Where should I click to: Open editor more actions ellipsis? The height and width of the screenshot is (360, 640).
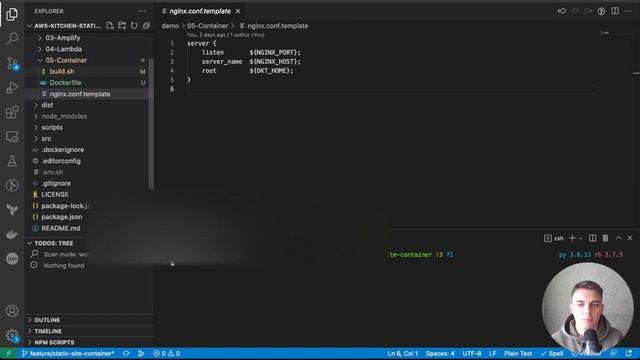coord(628,11)
